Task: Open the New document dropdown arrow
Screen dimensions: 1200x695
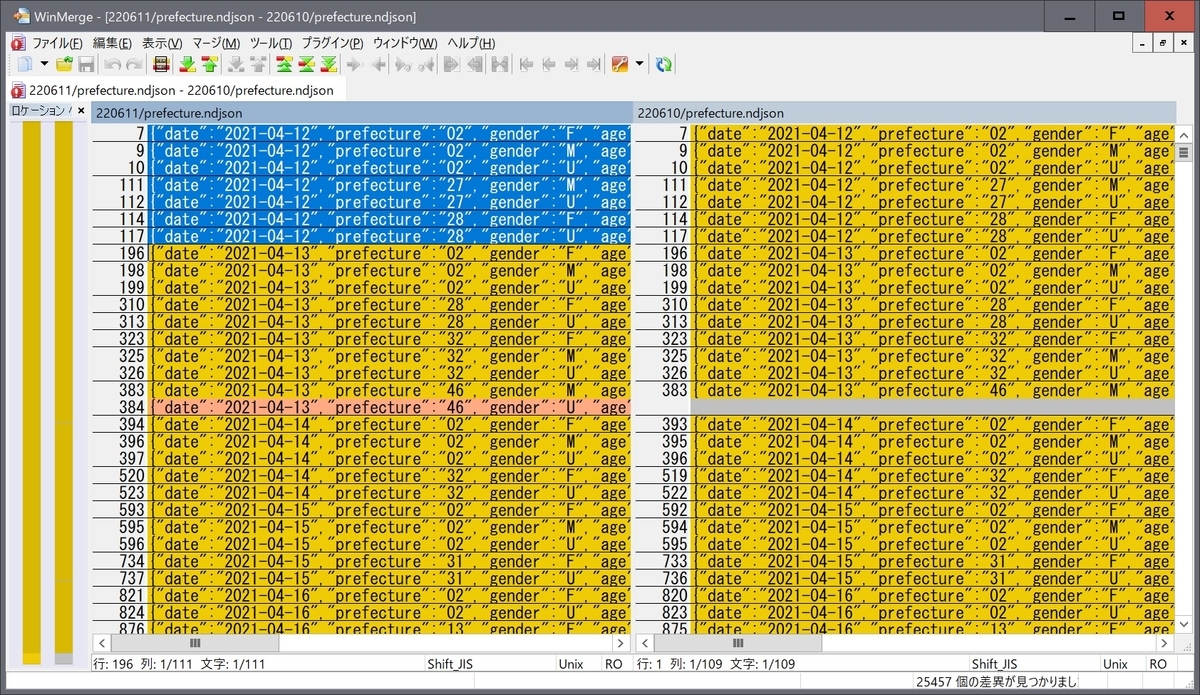Action: pyautogui.click(x=44, y=64)
